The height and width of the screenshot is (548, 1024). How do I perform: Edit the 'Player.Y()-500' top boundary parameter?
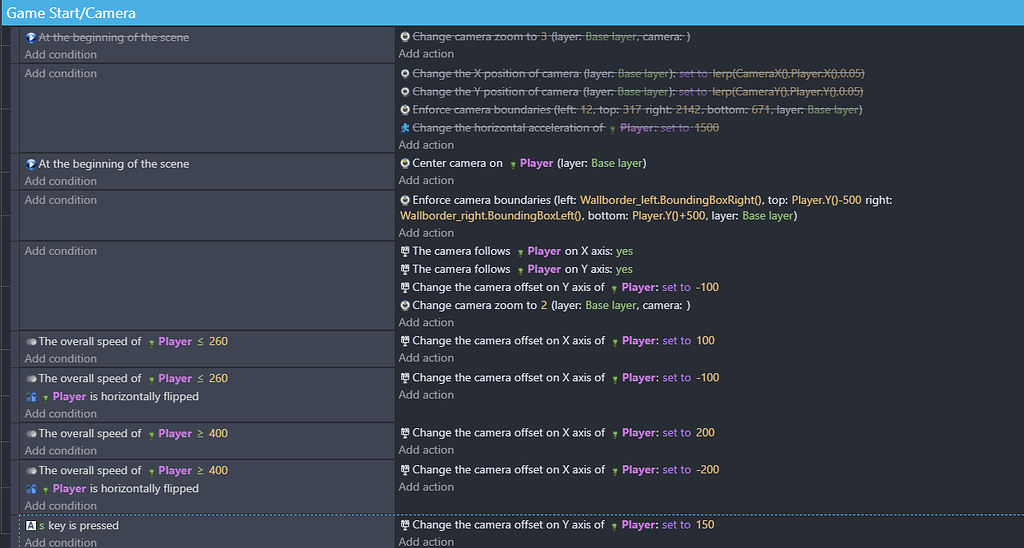pos(824,200)
